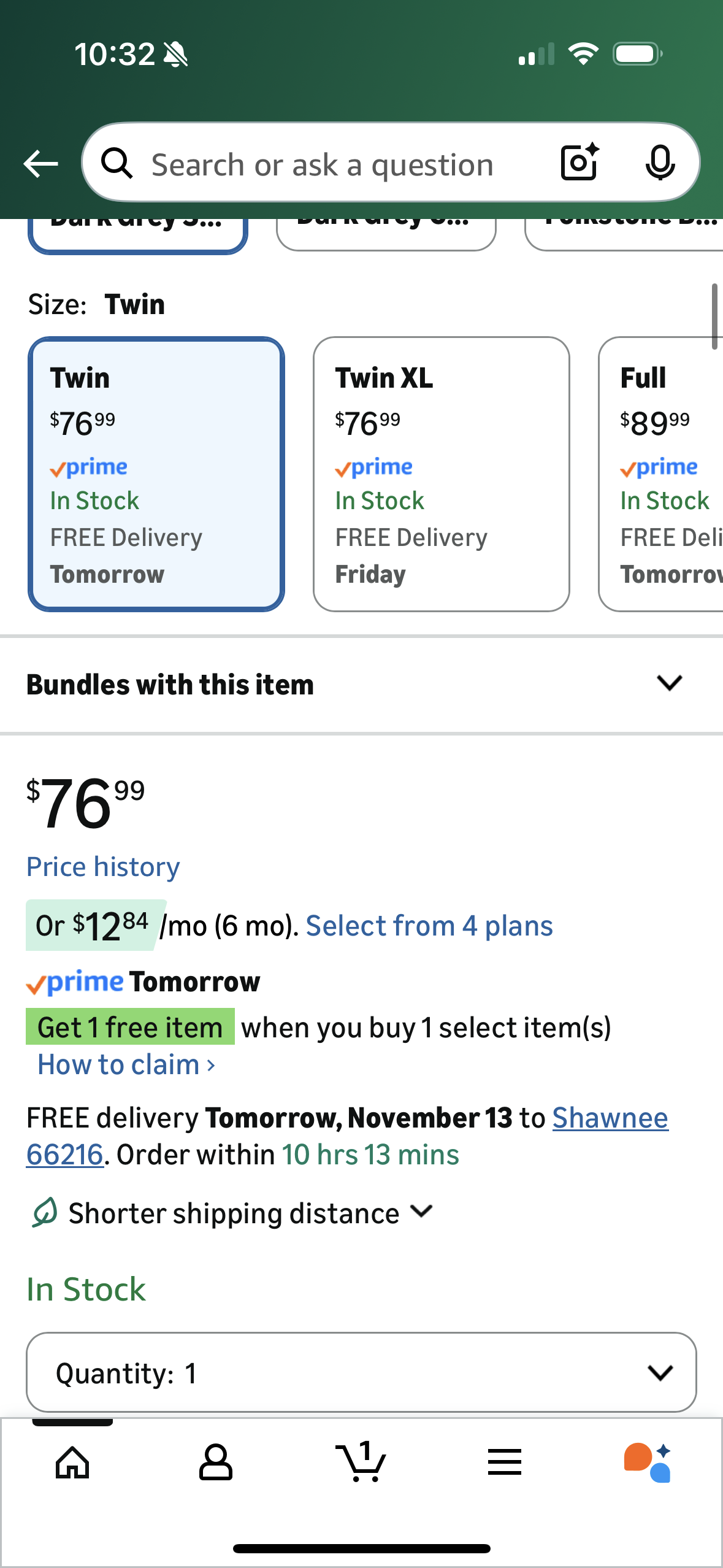Open the shopping cart icon

point(361,1462)
